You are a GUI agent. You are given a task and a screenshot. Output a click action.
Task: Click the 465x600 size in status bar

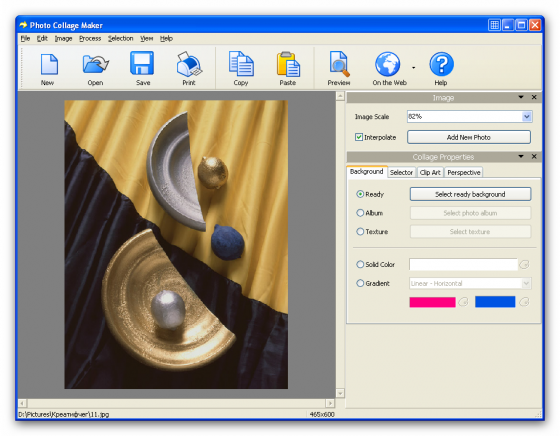(322, 414)
